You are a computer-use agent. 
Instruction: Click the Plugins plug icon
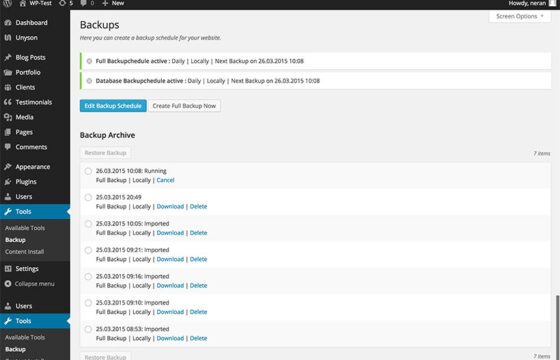(x=8, y=182)
